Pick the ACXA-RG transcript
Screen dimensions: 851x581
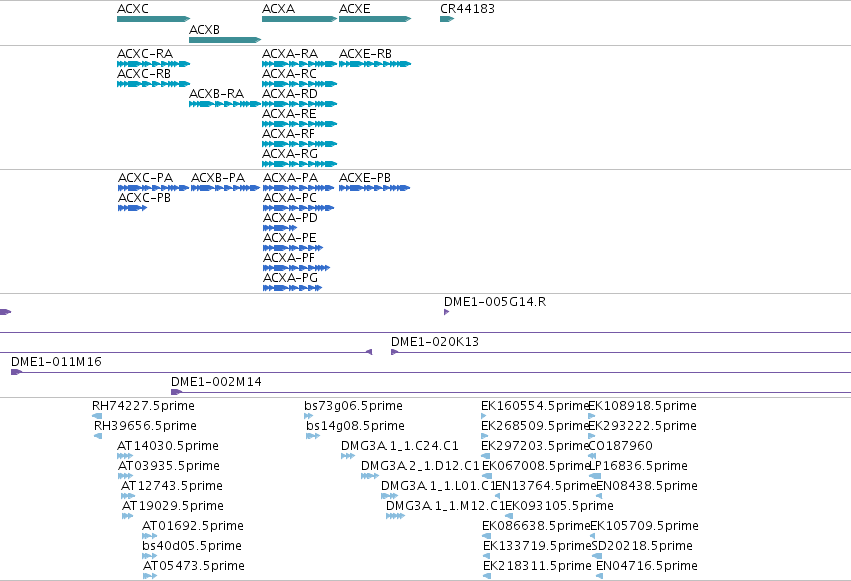point(300,164)
